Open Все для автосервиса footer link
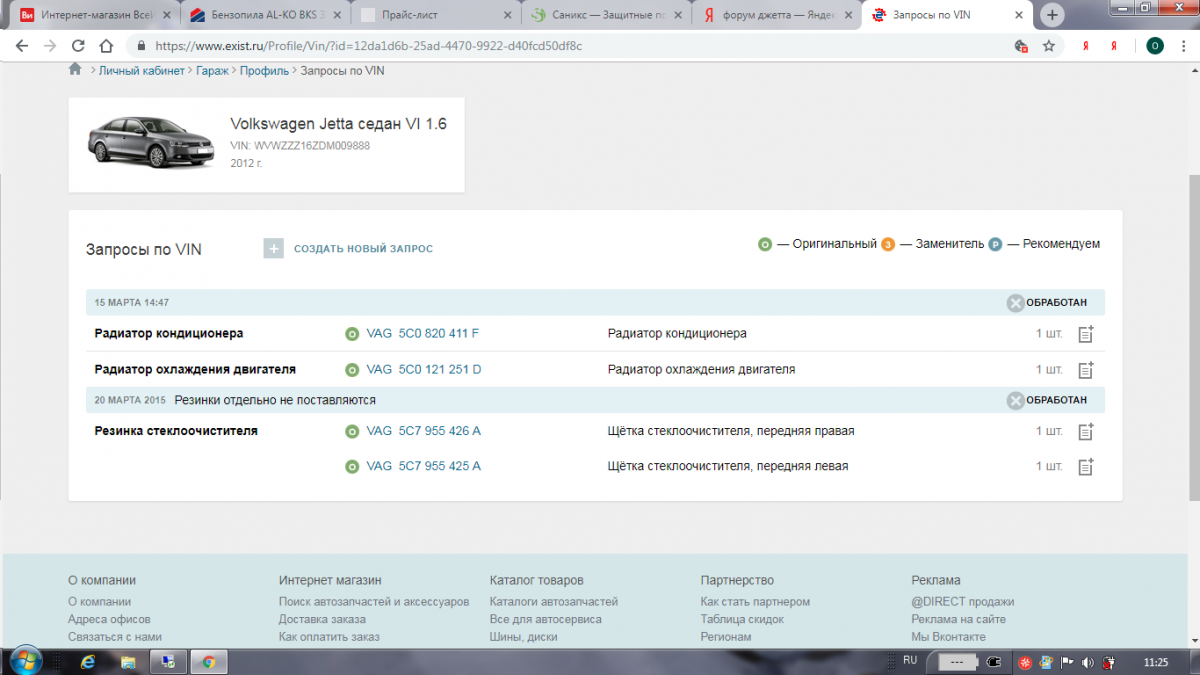 546,620
